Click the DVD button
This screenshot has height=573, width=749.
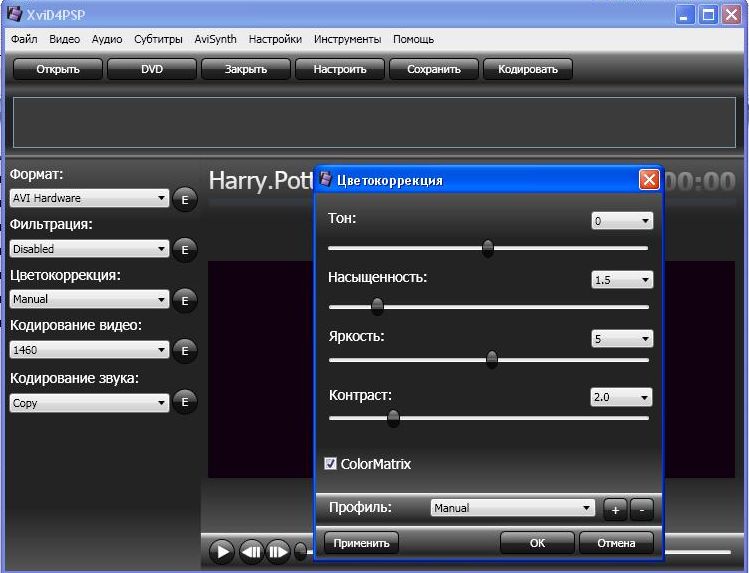(152, 69)
